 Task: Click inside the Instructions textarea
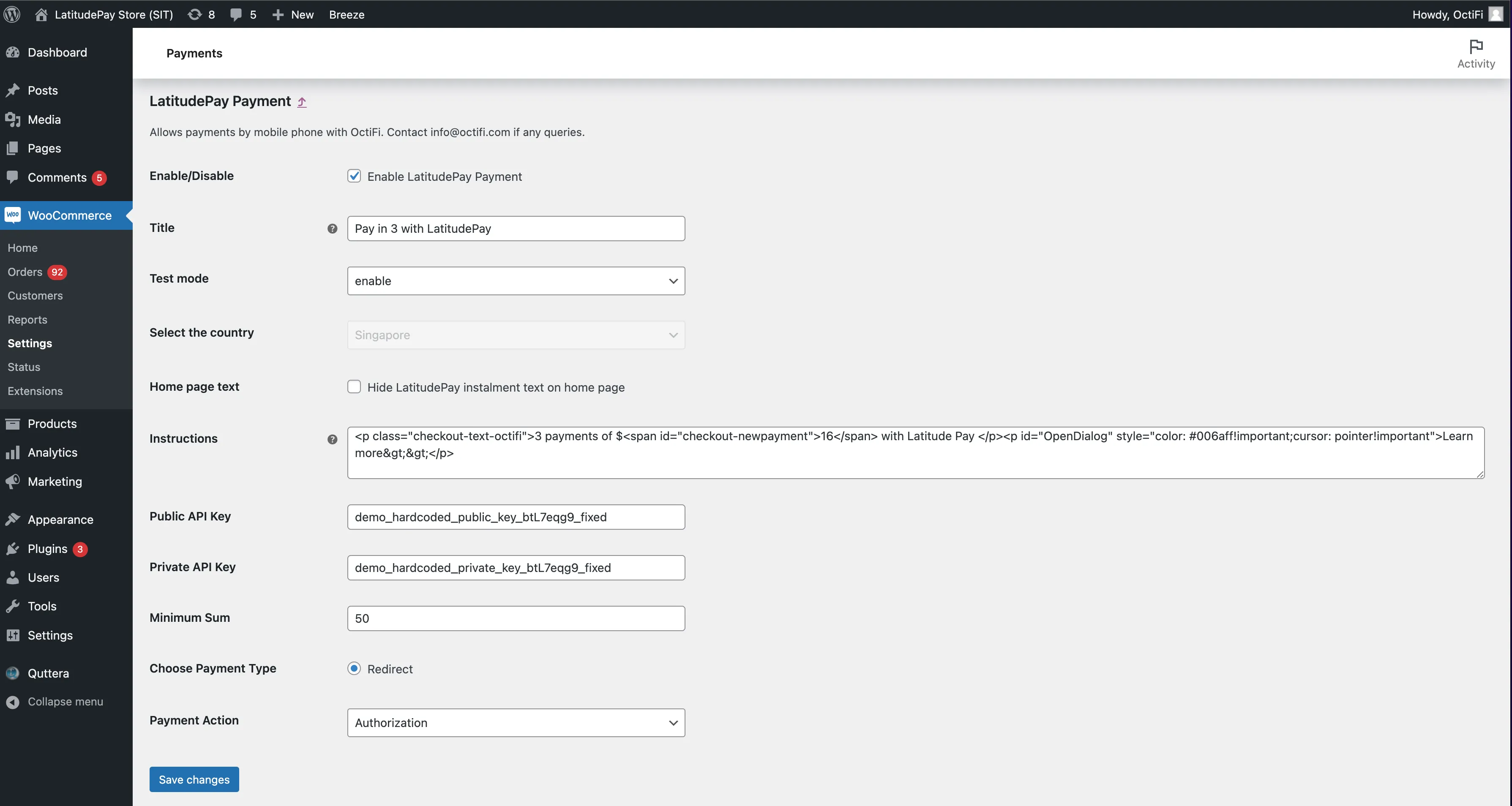[x=916, y=453]
